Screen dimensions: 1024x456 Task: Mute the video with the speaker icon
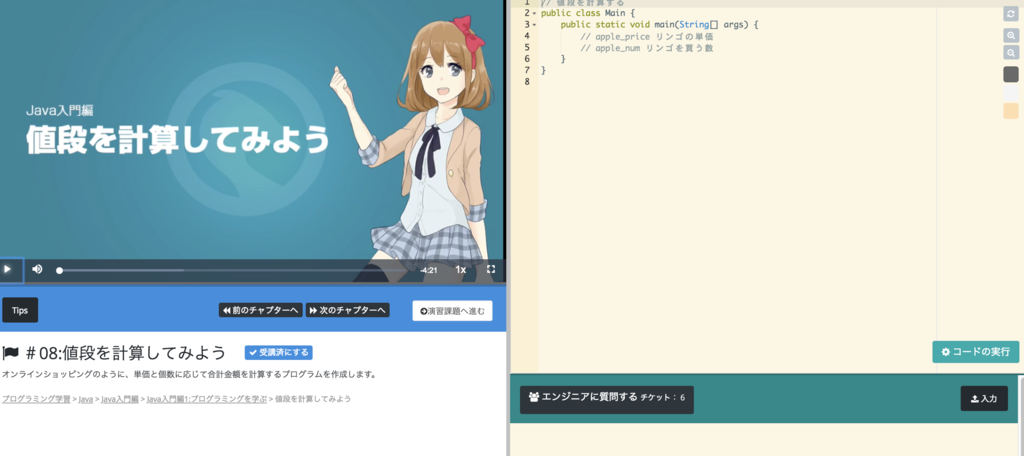(37, 269)
